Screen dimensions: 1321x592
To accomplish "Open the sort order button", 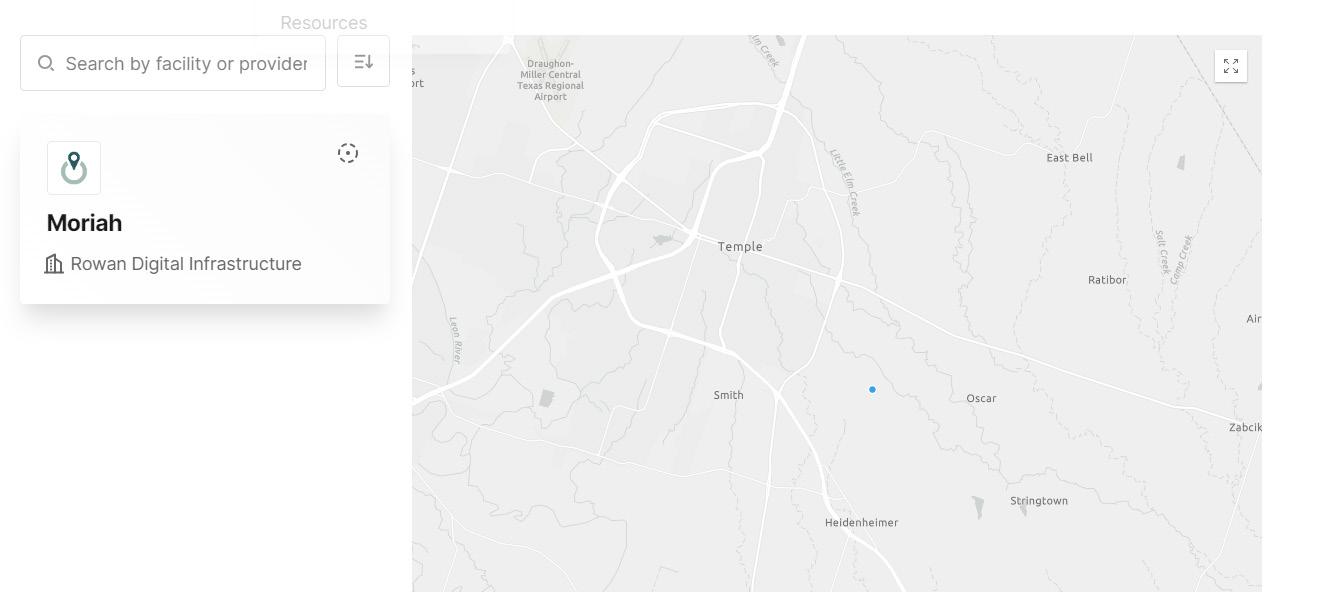I will pyautogui.click(x=363, y=62).
